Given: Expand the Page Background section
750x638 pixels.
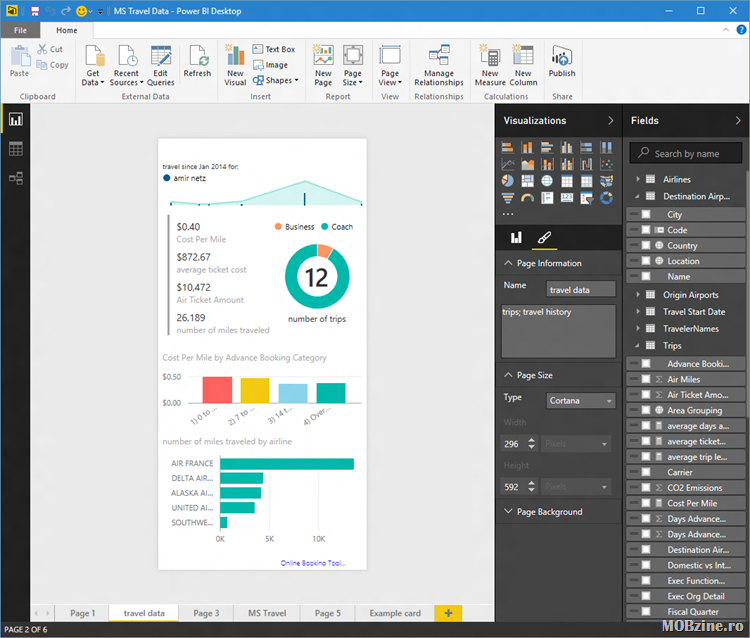Looking at the screenshot, I should pos(508,511).
